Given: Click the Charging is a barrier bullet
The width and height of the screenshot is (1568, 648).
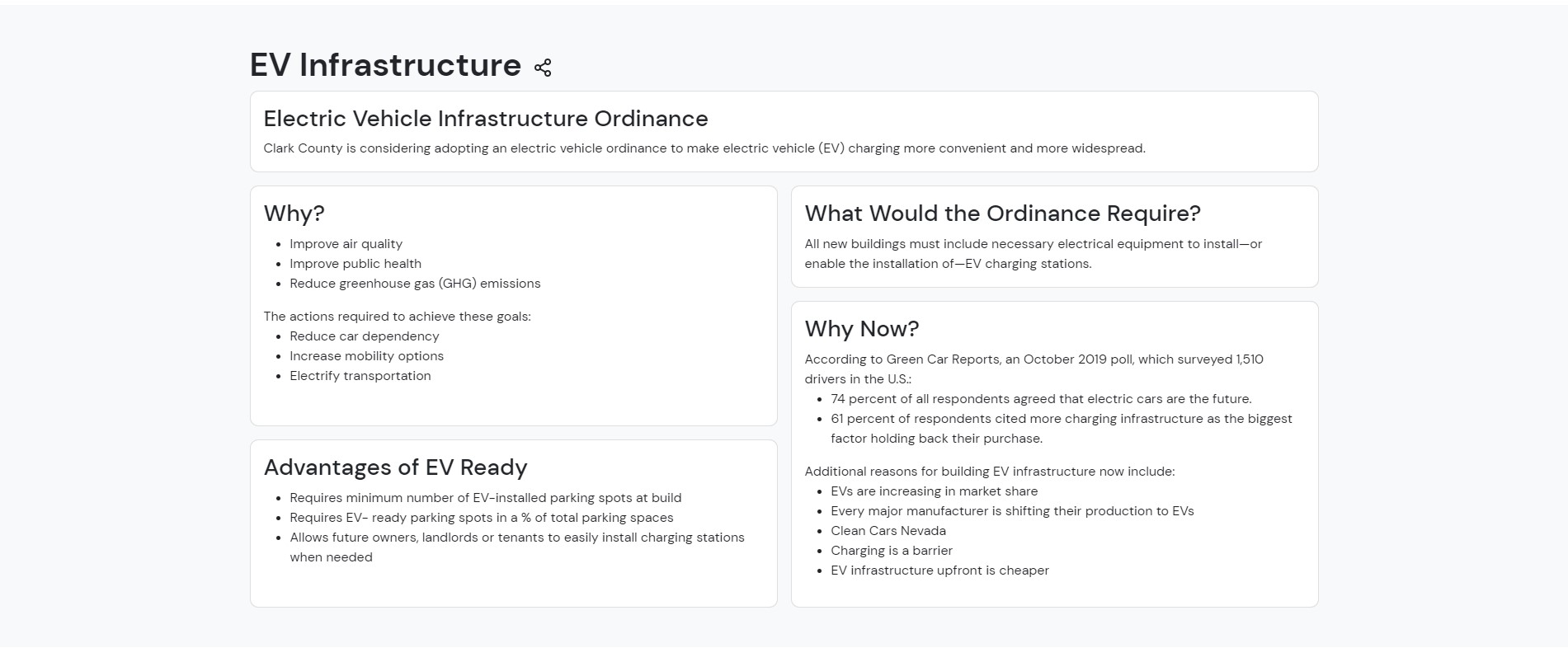Looking at the screenshot, I should pos(891,551).
